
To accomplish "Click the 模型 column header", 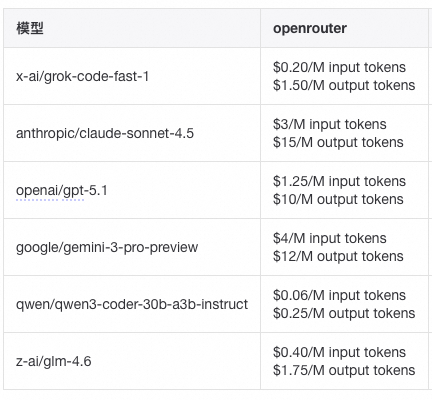I will [x=132, y=28].
